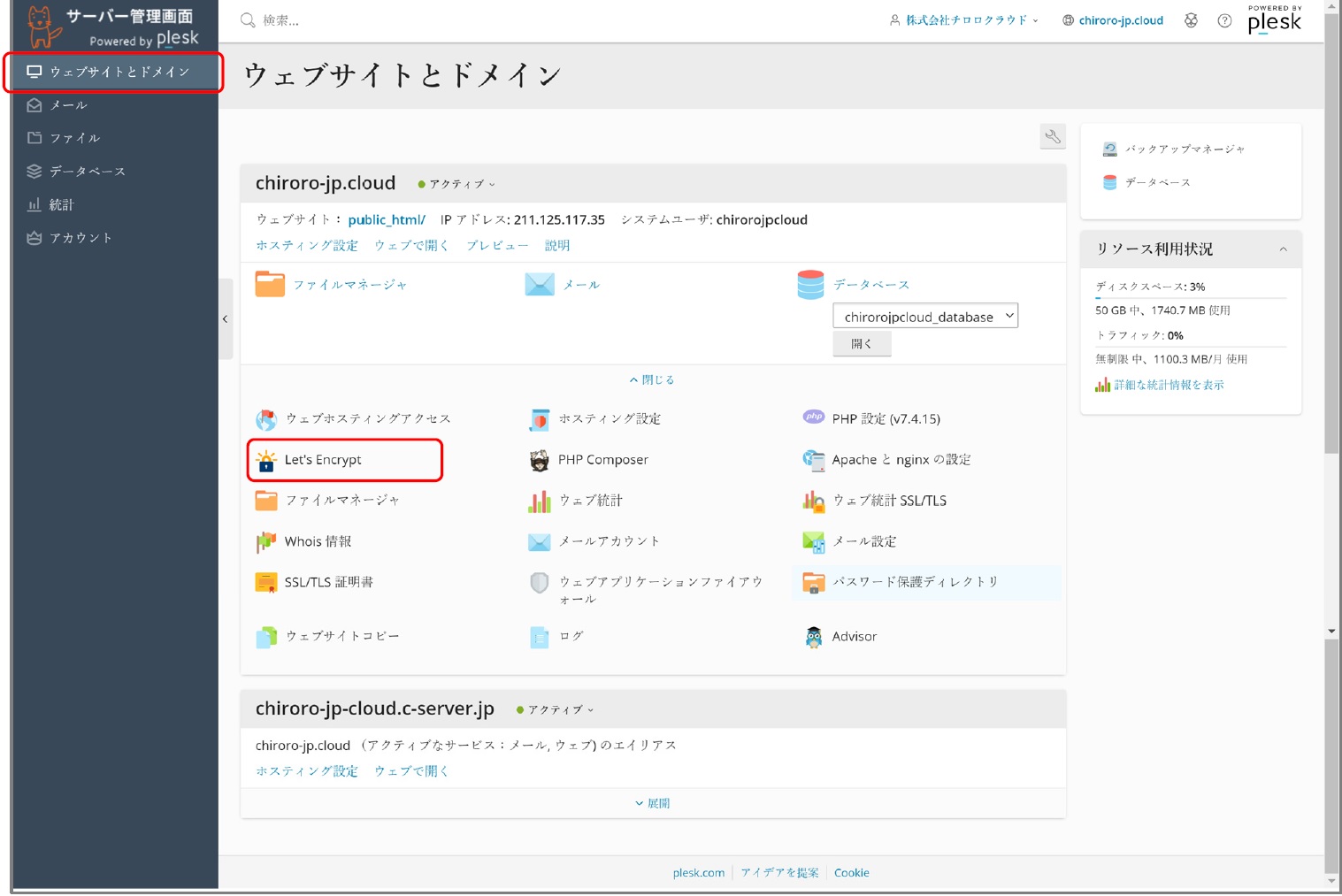Click ウェブで開く under chiroro-jp.cloud
This screenshot has width=1342, height=896.
[x=411, y=245]
